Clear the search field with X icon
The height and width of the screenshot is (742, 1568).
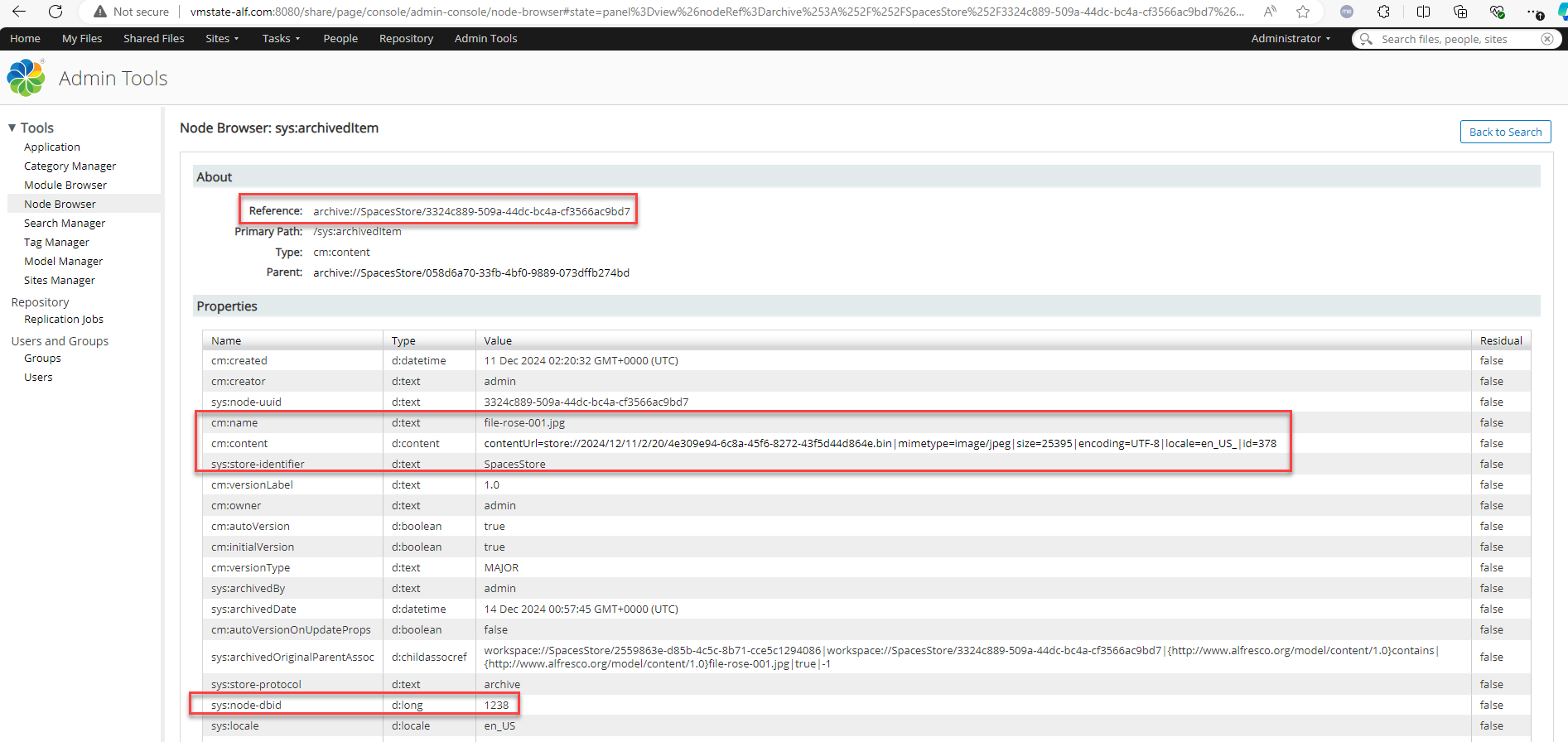1546,39
